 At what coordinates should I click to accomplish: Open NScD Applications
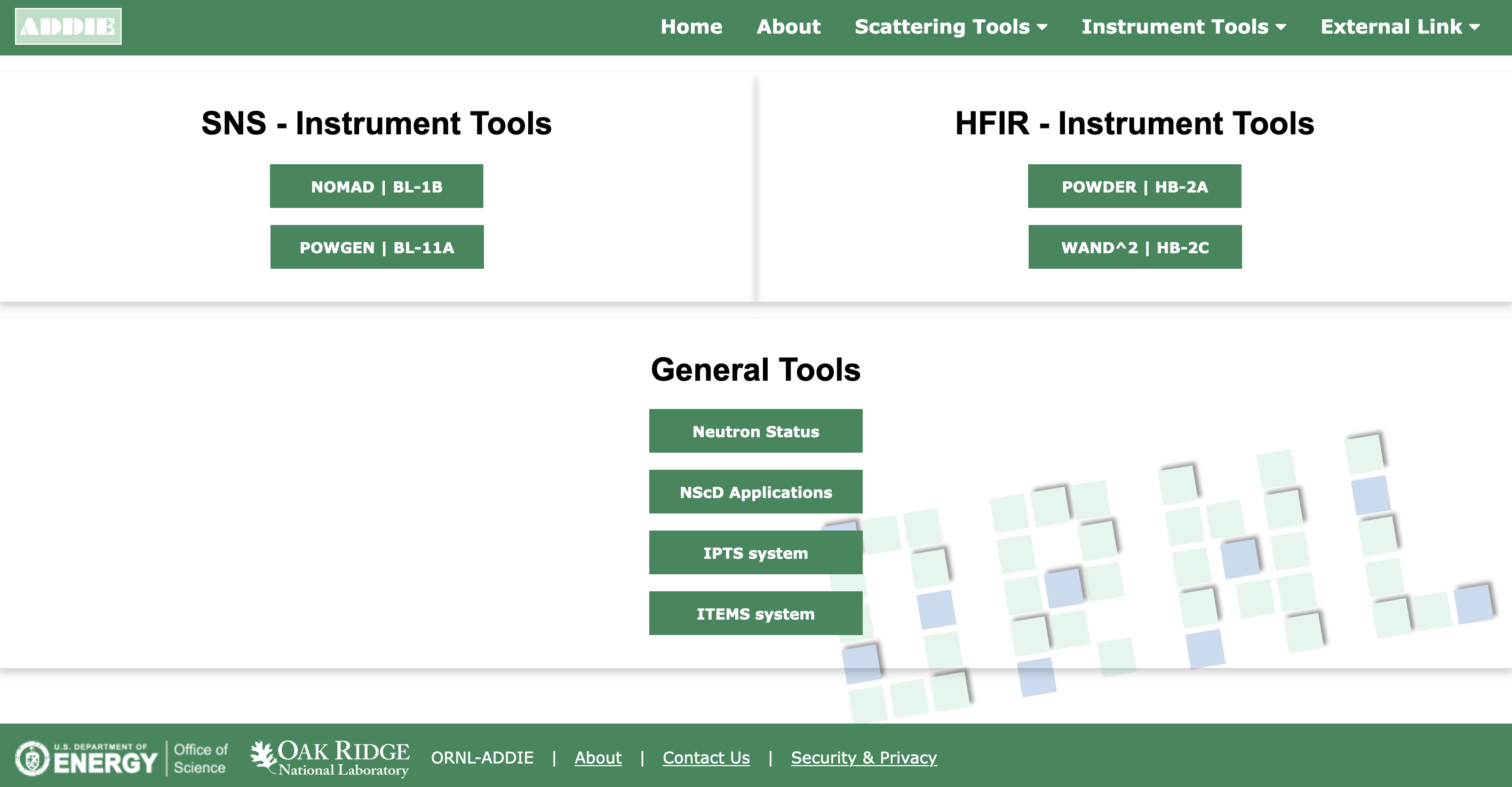pos(755,492)
